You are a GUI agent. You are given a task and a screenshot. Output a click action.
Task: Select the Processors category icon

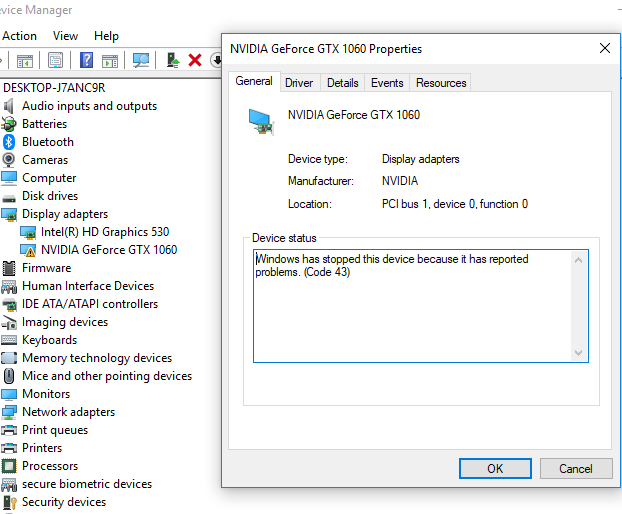[x=9, y=466]
